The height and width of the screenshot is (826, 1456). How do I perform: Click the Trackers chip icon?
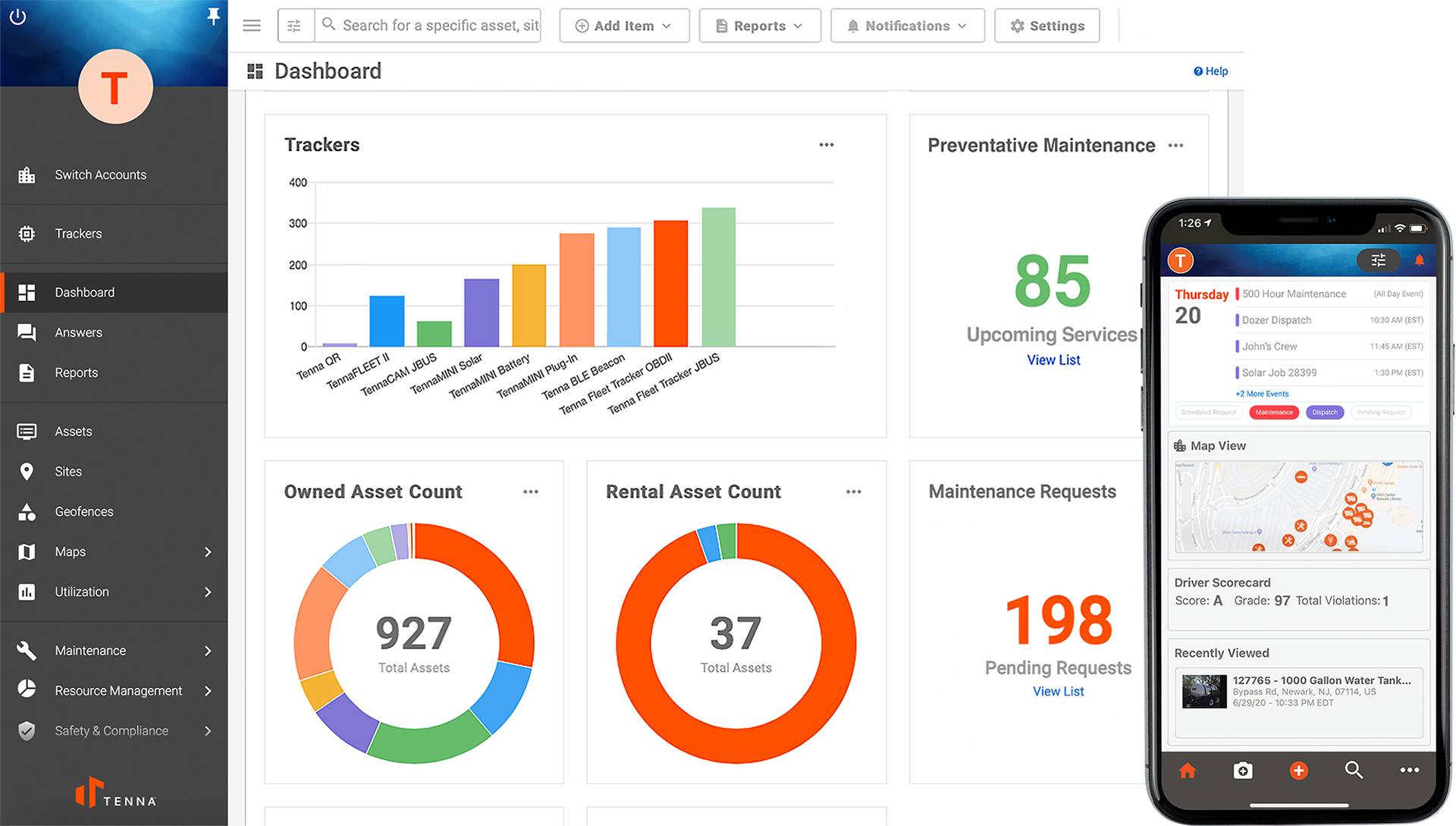tap(27, 234)
